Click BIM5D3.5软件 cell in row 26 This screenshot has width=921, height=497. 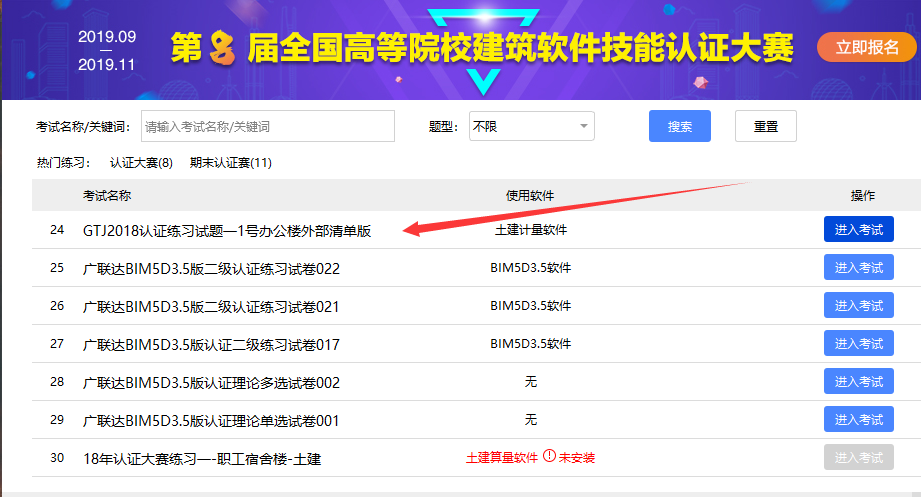[x=530, y=305]
